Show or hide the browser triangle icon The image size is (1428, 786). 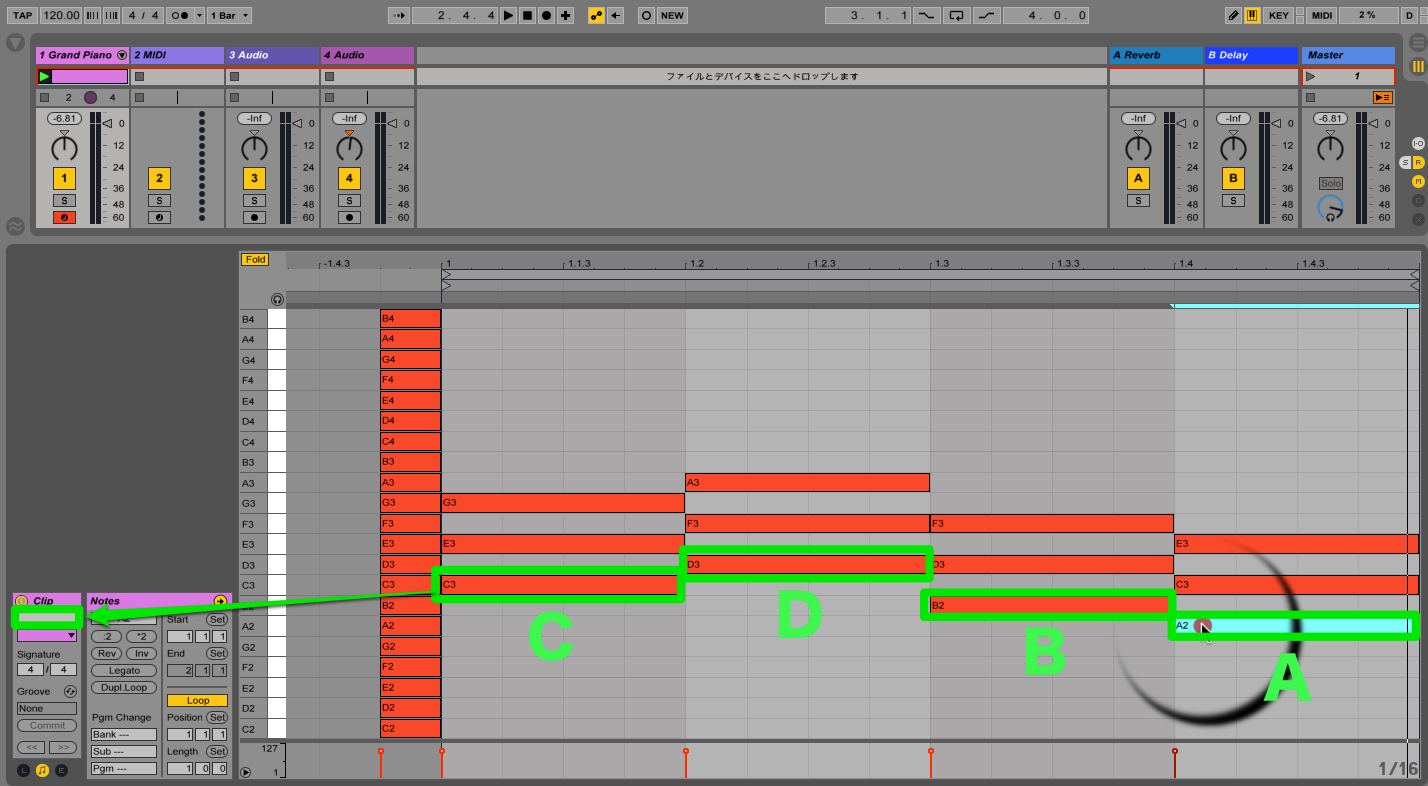pyautogui.click(x=15, y=43)
